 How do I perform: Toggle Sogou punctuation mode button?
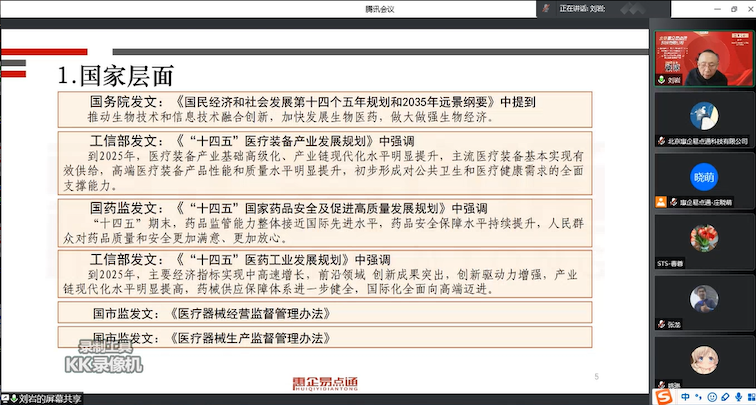tap(698, 398)
